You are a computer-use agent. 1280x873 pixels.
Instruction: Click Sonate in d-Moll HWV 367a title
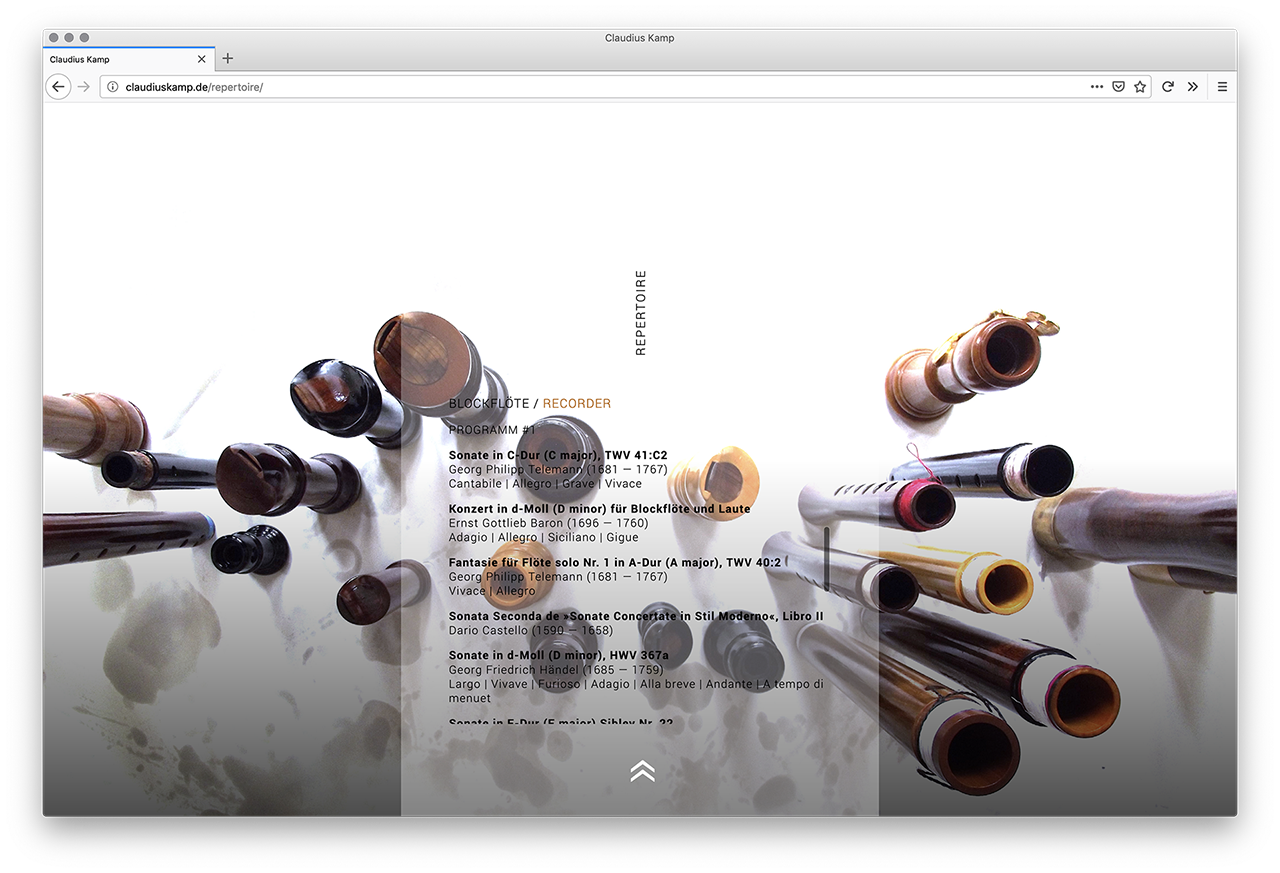point(559,656)
